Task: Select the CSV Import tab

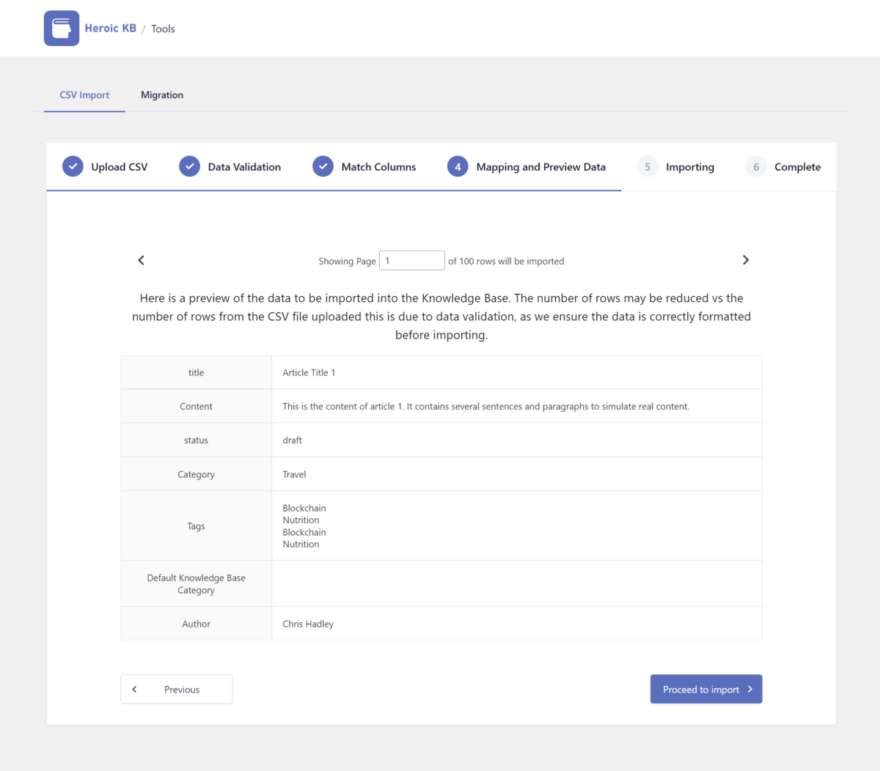Action: point(84,95)
